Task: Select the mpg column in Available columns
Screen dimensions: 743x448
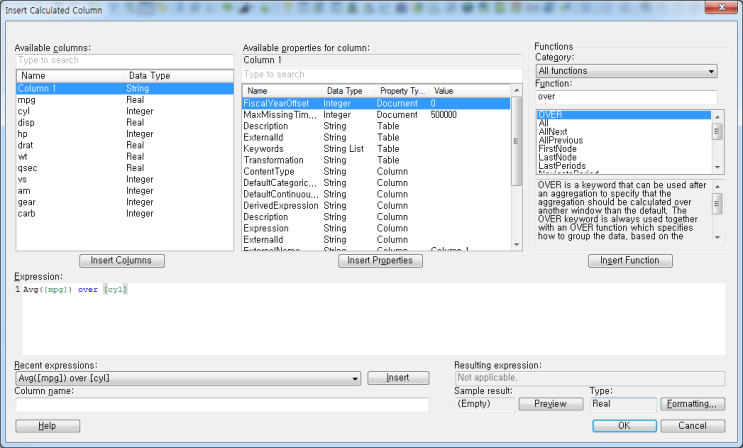Action: pyautogui.click(x=26, y=101)
